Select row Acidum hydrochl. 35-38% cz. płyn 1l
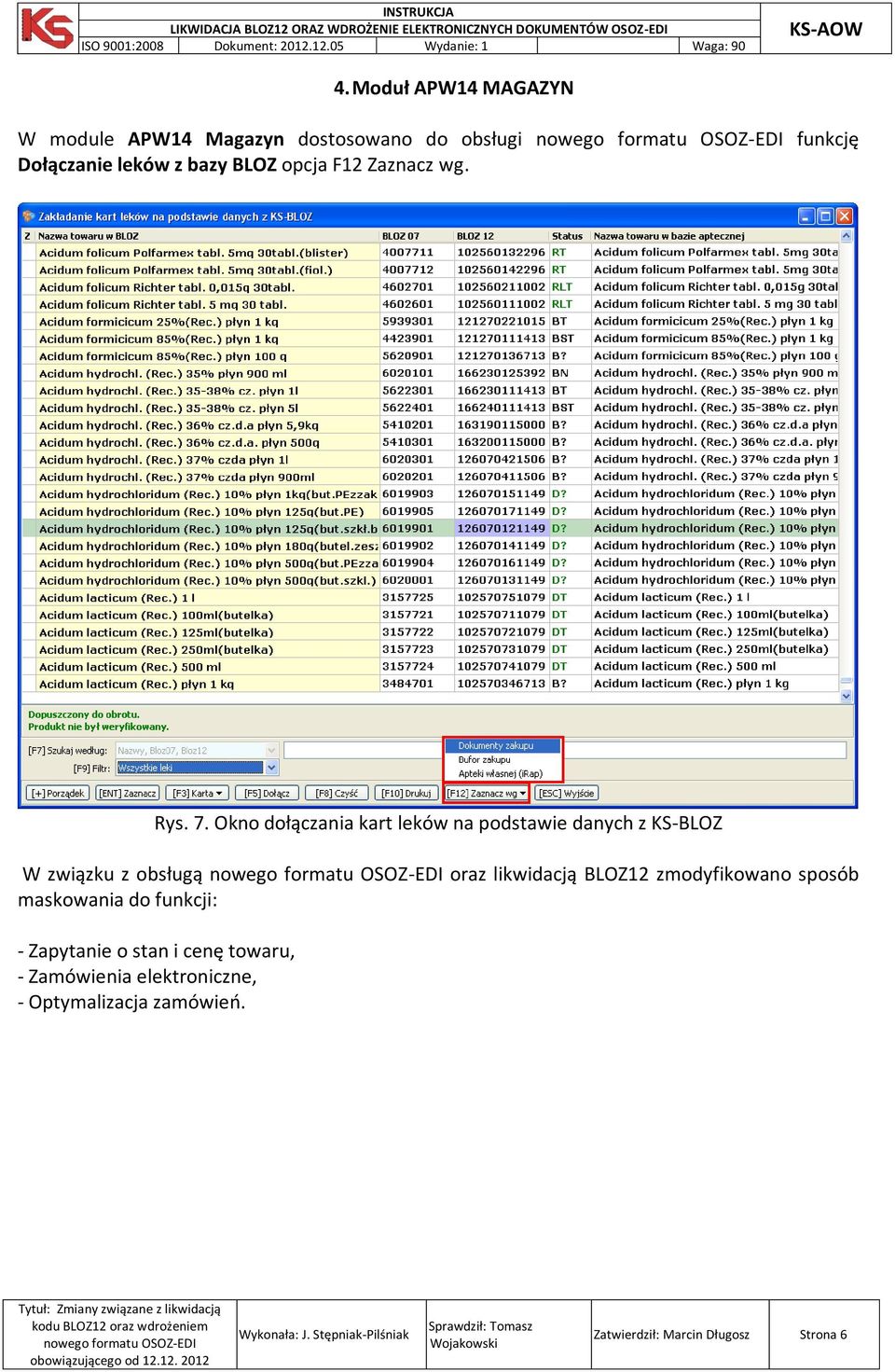Image resolution: width=895 pixels, height=1372 pixels. coord(430,391)
